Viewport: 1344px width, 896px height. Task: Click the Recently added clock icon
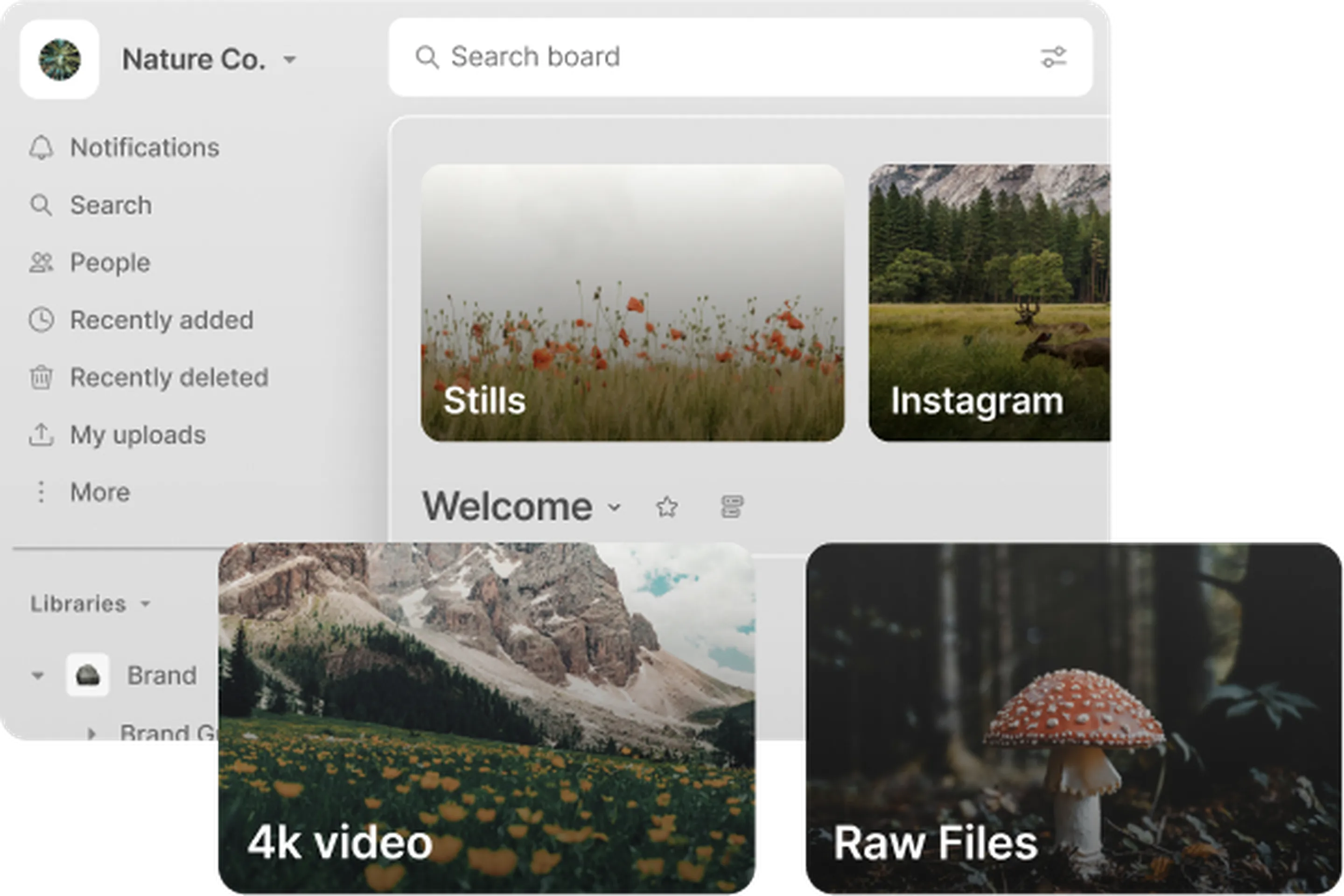pos(41,320)
